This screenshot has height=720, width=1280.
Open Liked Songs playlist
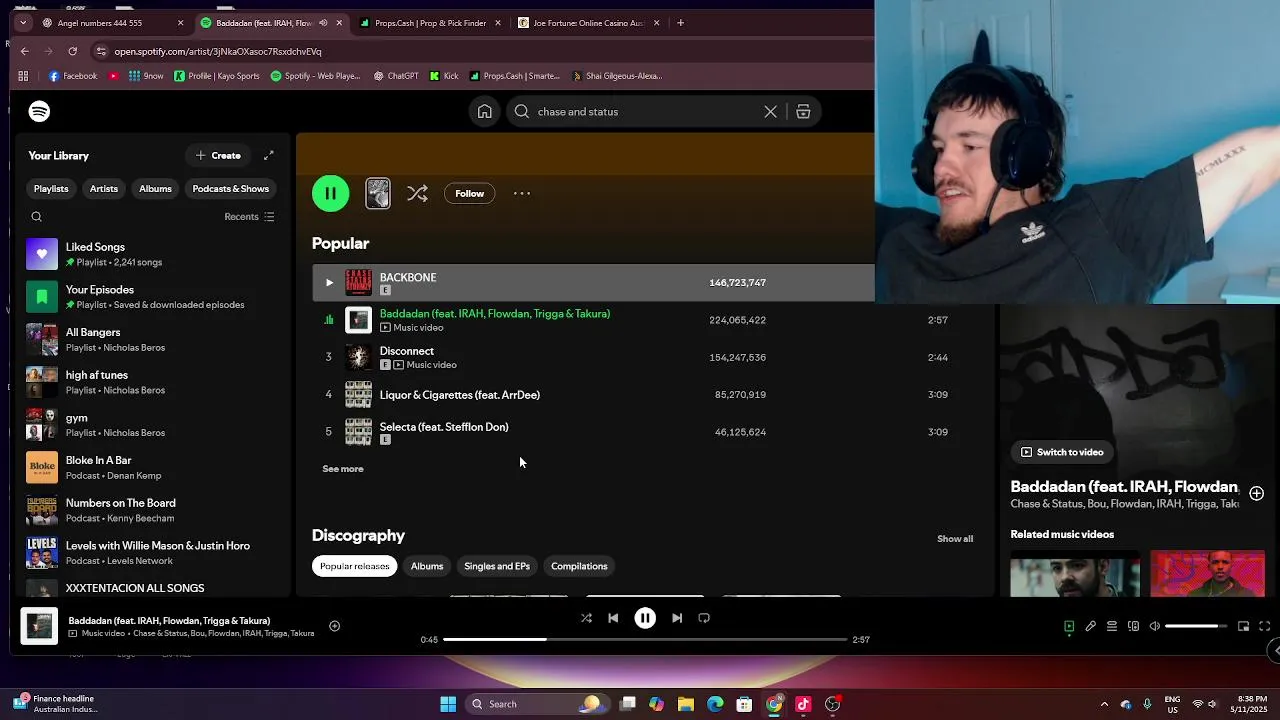click(152, 254)
